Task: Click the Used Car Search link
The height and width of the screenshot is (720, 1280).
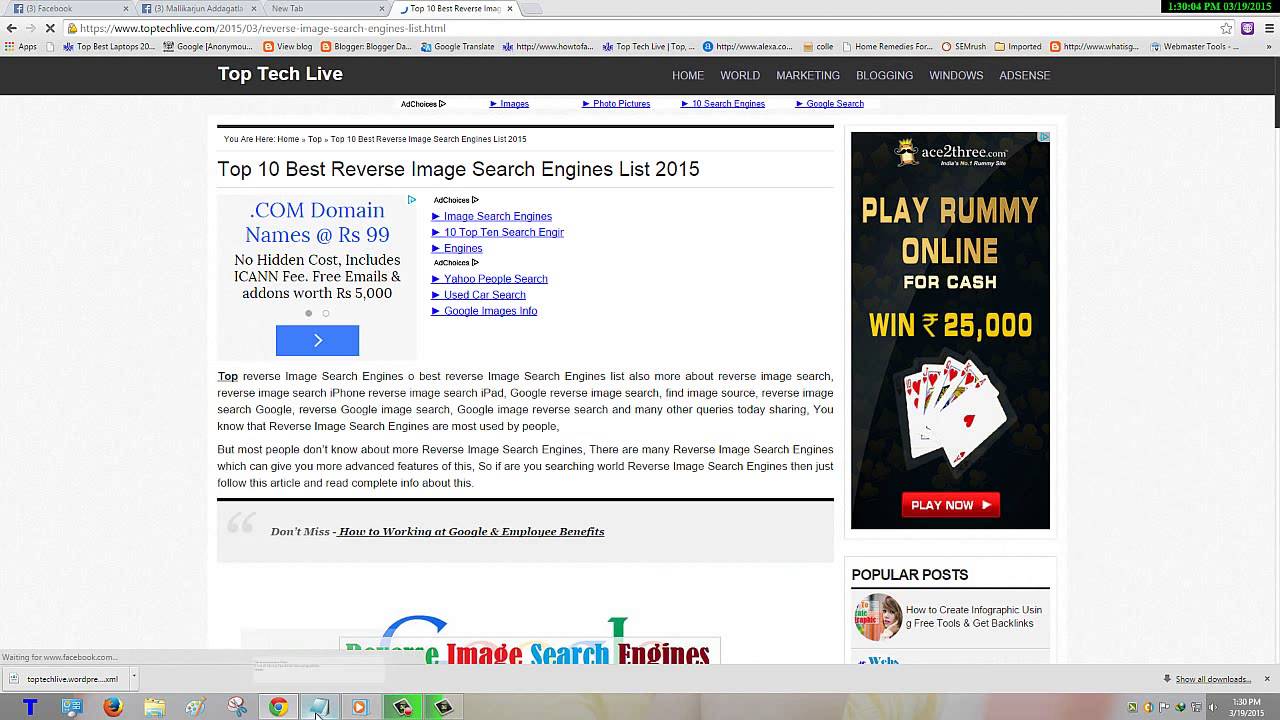Action: click(479, 295)
